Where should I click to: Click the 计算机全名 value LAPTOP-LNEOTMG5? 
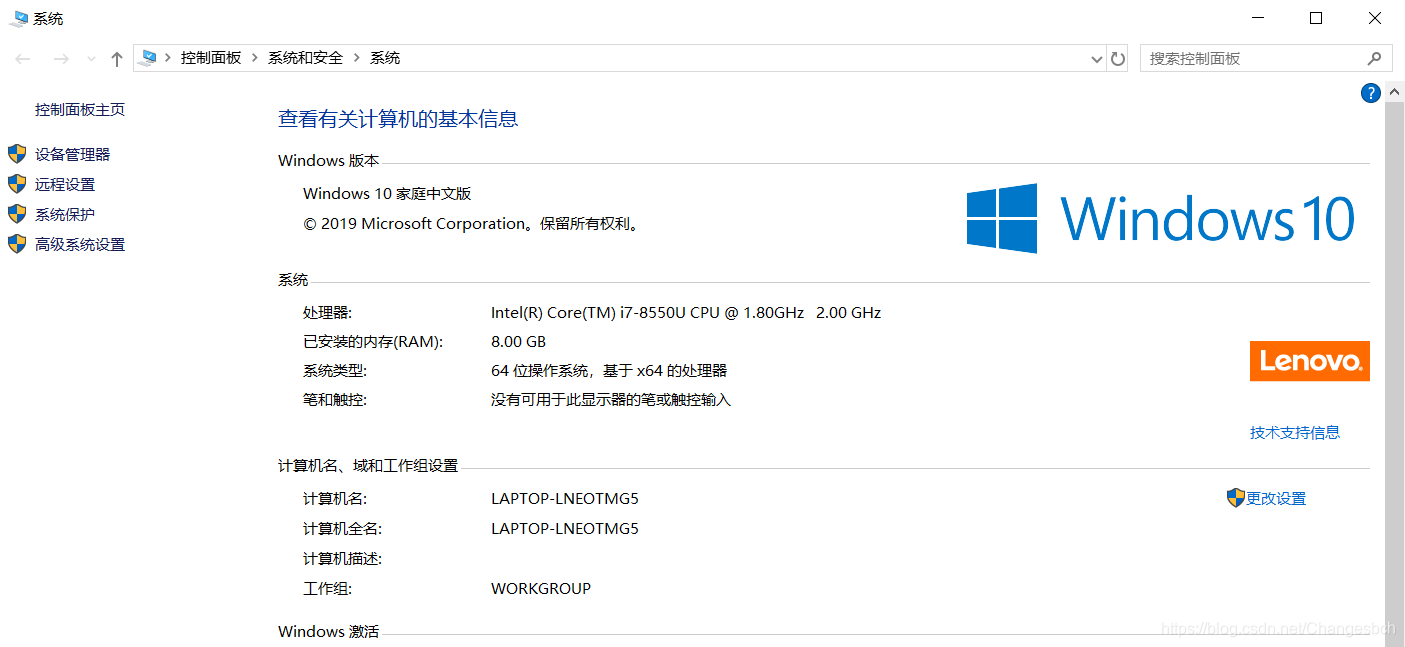click(x=565, y=528)
